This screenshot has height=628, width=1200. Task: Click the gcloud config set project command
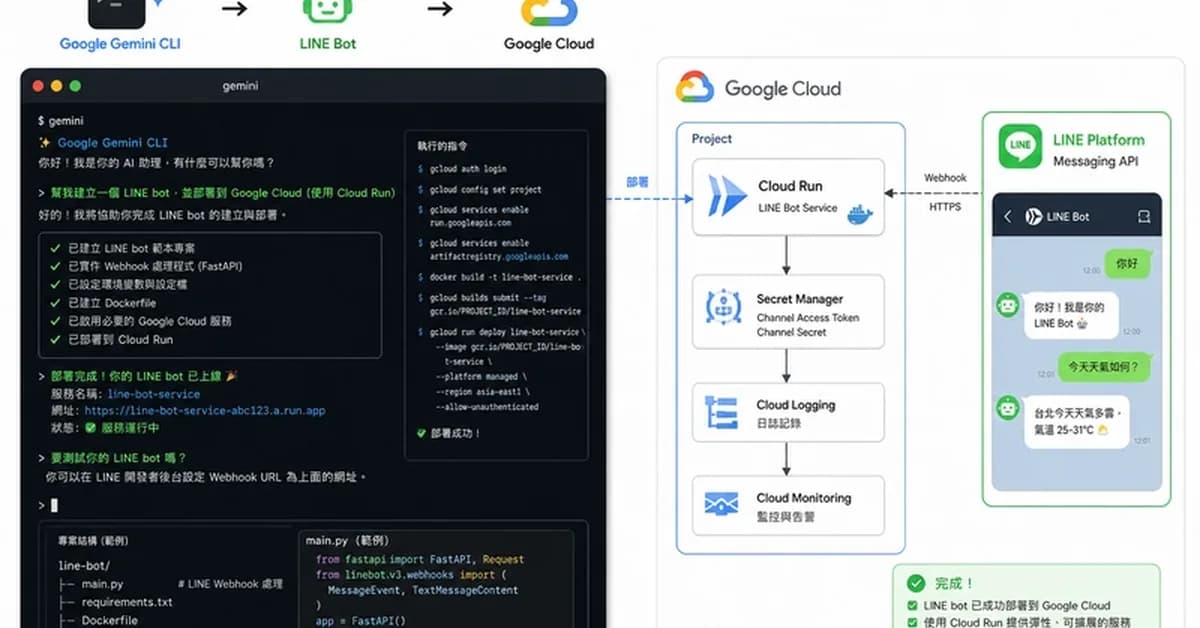485,189
